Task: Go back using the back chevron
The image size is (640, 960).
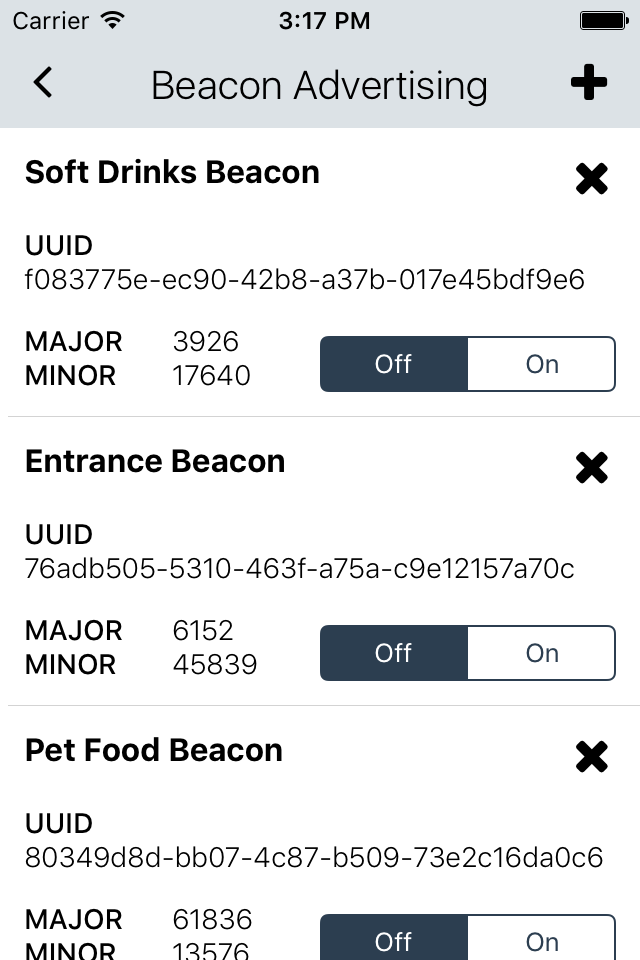Action: (x=43, y=82)
